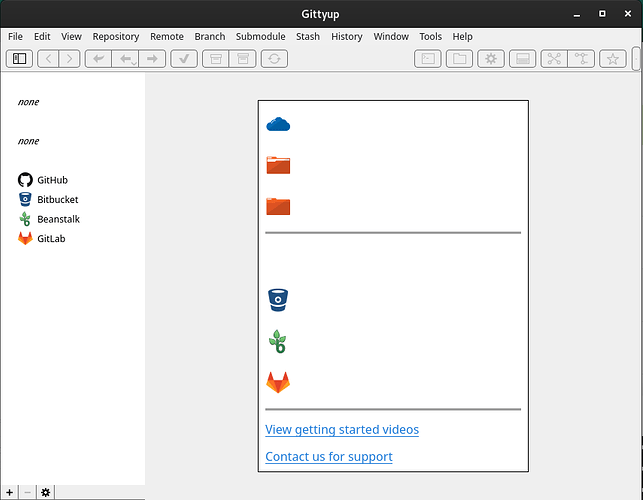Select the Bitbucket entry in the sidebar

point(48,199)
